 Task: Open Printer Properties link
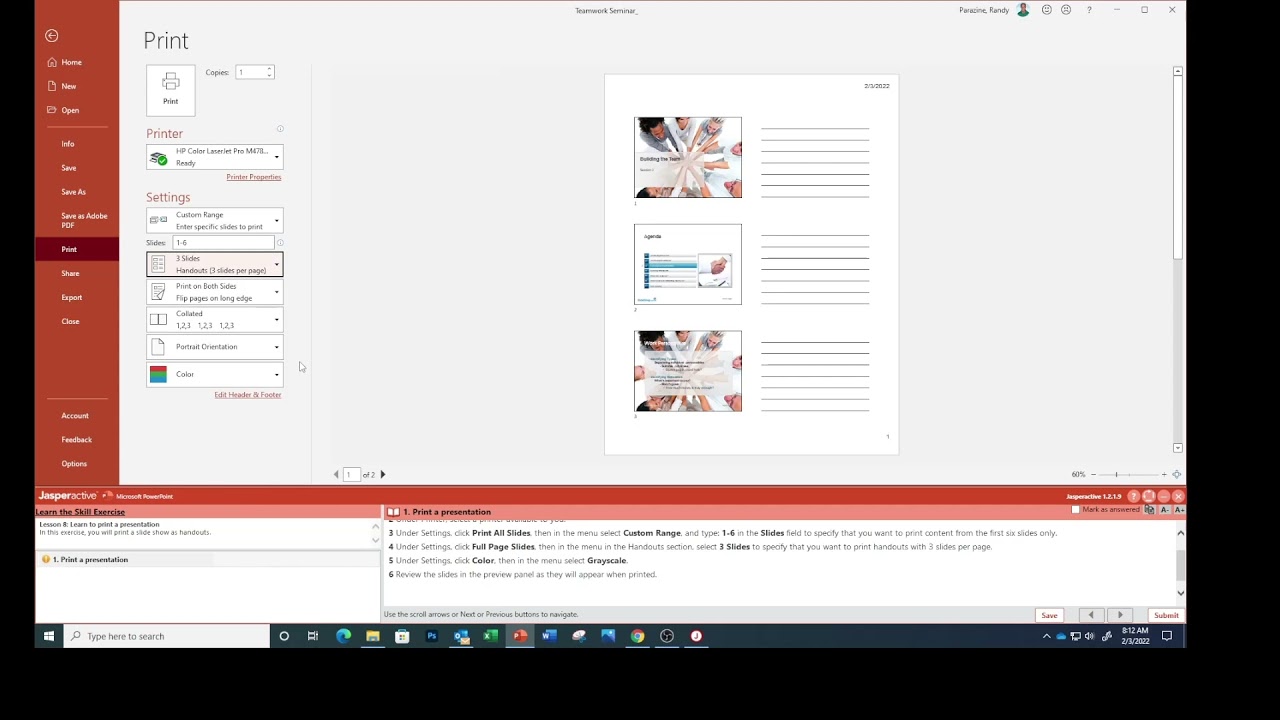click(x=254, y=177)
